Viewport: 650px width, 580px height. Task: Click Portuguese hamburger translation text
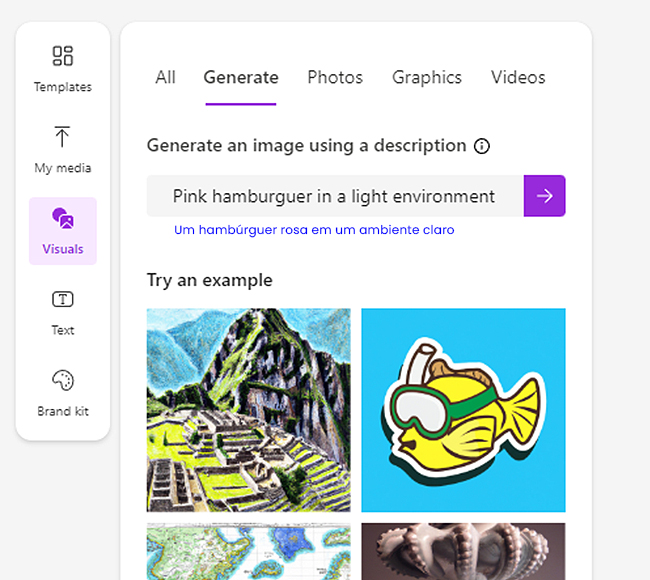(x=314, y=230)
